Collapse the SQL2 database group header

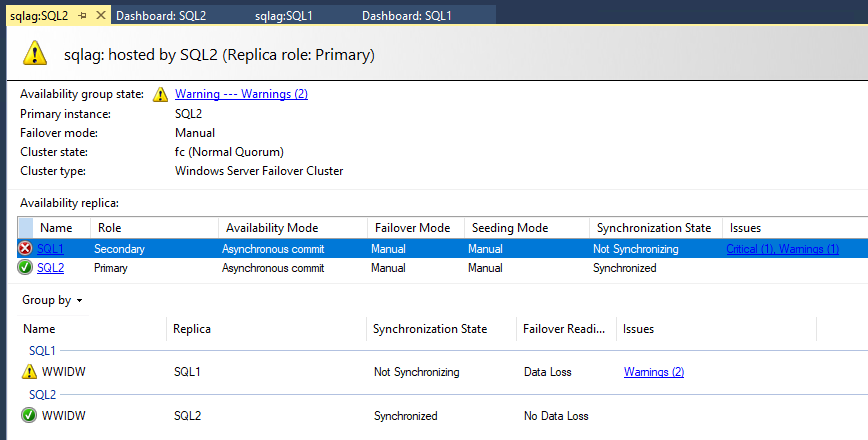tap(42, 395)
